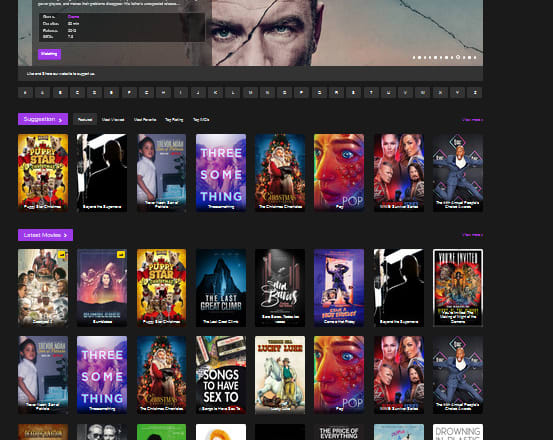
Task: Open the Pop poster in Latest Movies
Action: 339,374
